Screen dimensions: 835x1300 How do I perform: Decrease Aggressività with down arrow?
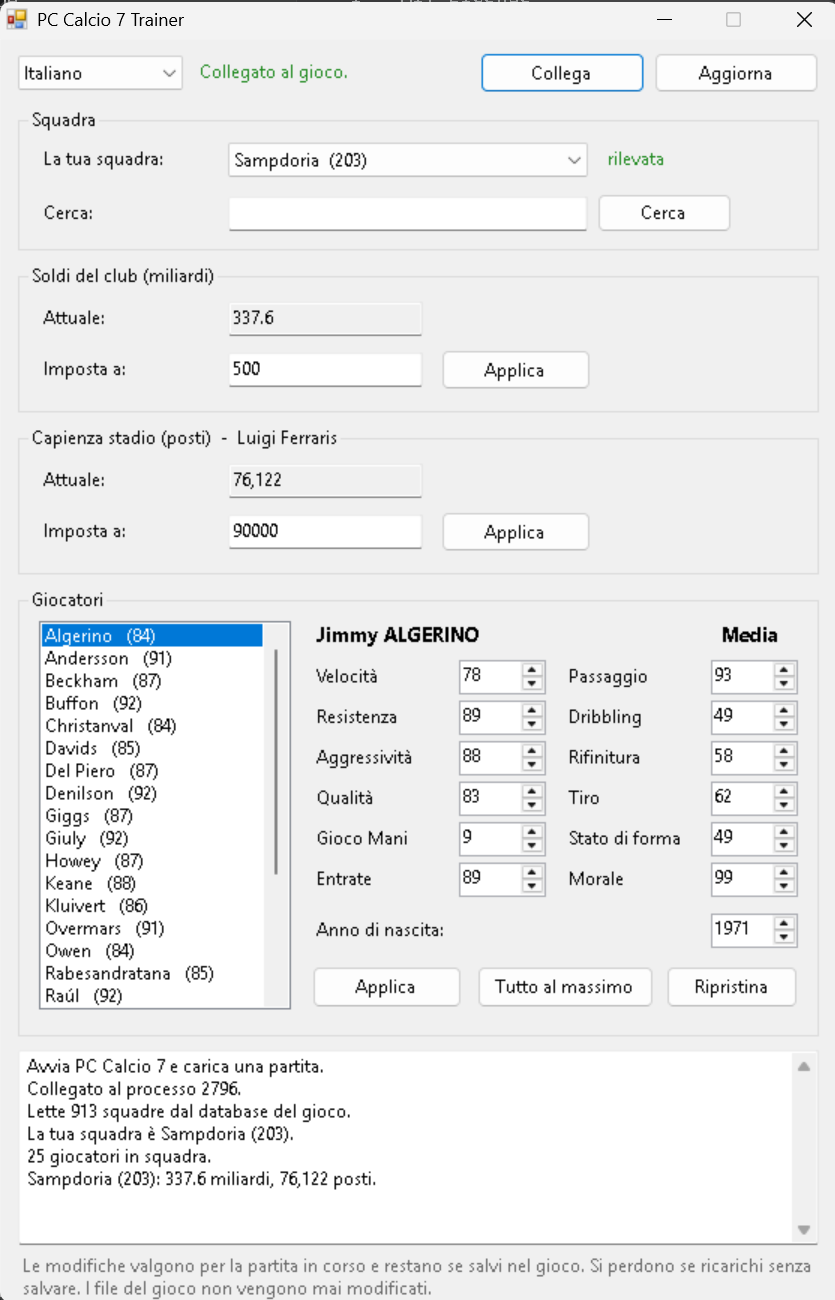(x=533, y=765)
